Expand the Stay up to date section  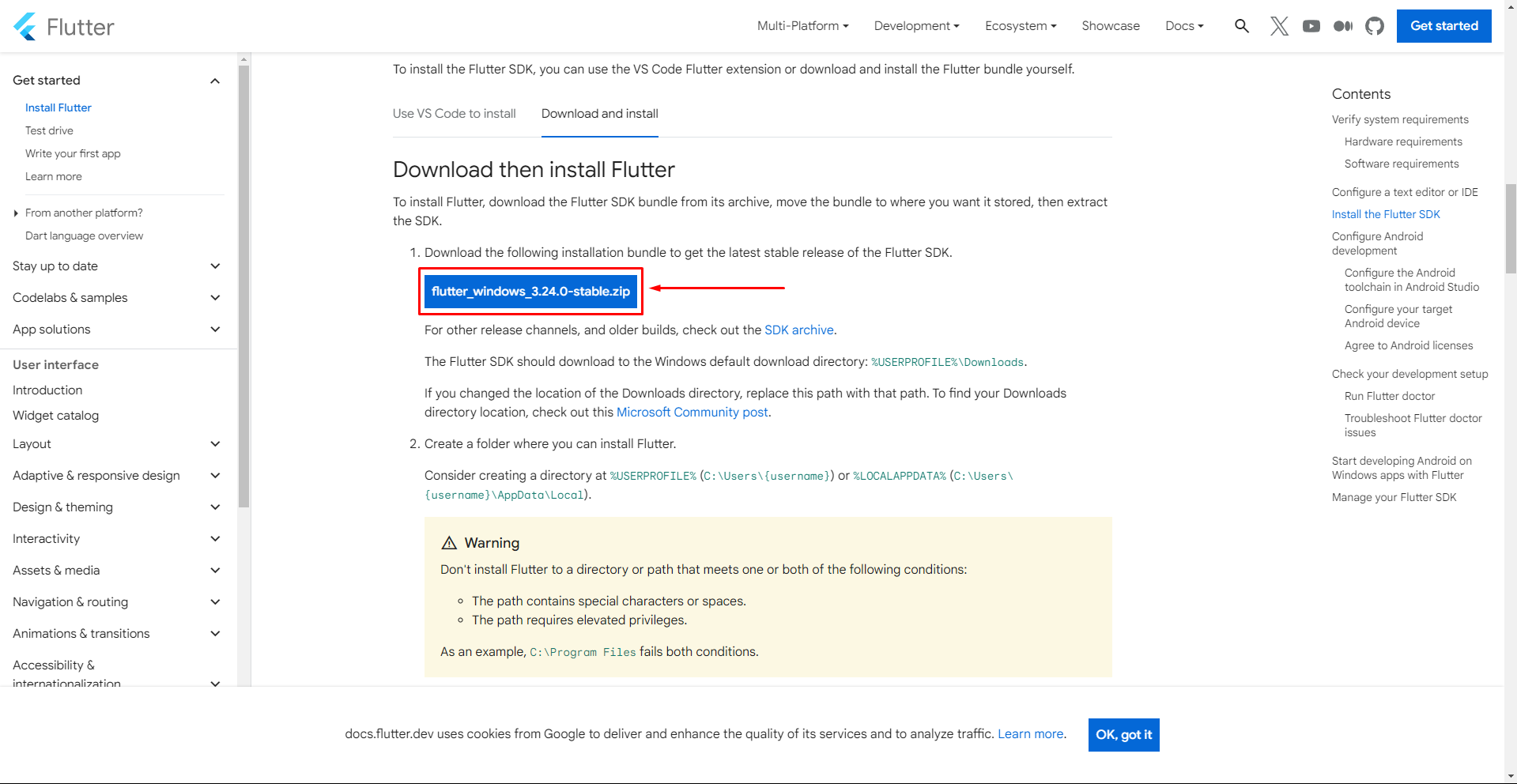click(214, 266)
